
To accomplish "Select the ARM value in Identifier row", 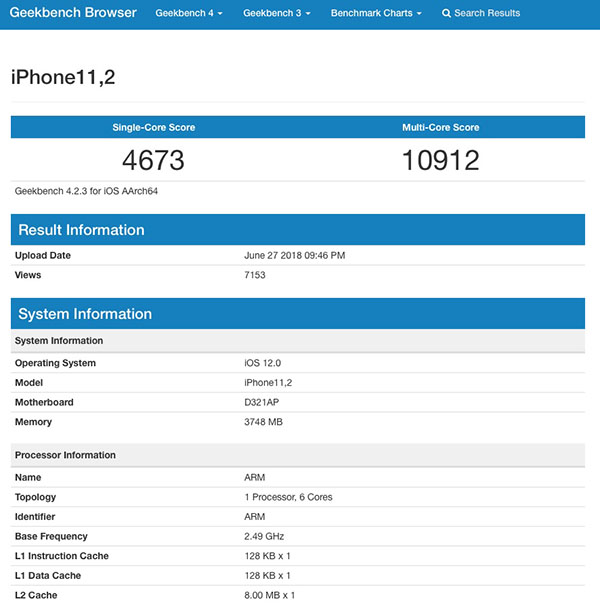I will (255, 516).
